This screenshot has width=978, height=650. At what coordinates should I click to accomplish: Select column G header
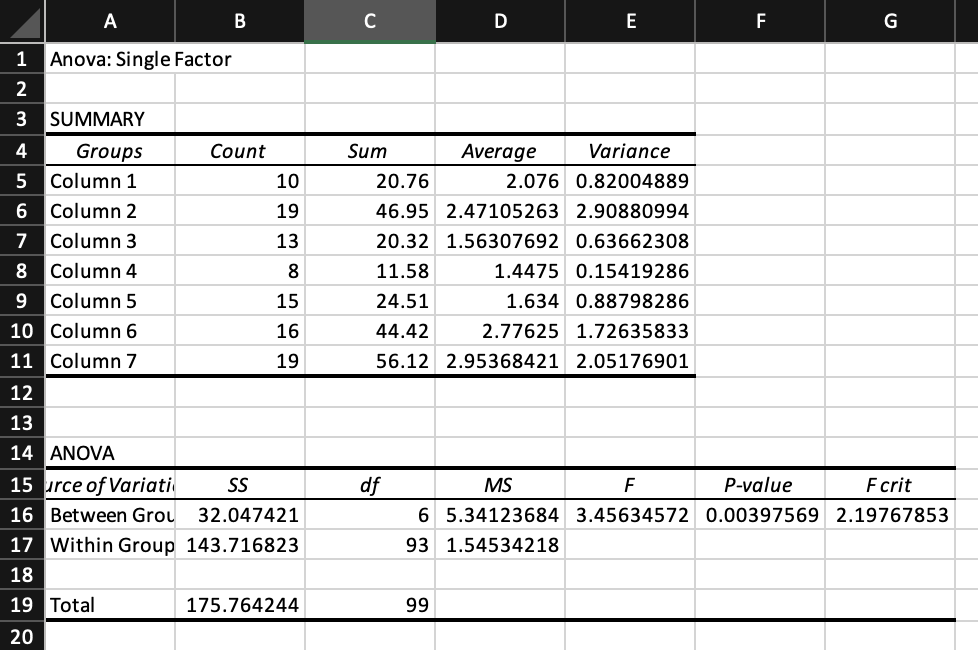tap(890, 21)
